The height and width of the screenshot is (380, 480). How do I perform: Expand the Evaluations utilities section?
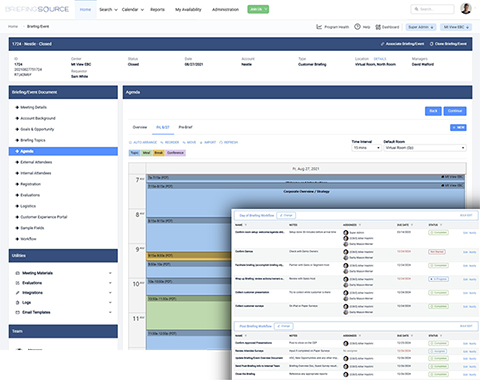(110, 283)
